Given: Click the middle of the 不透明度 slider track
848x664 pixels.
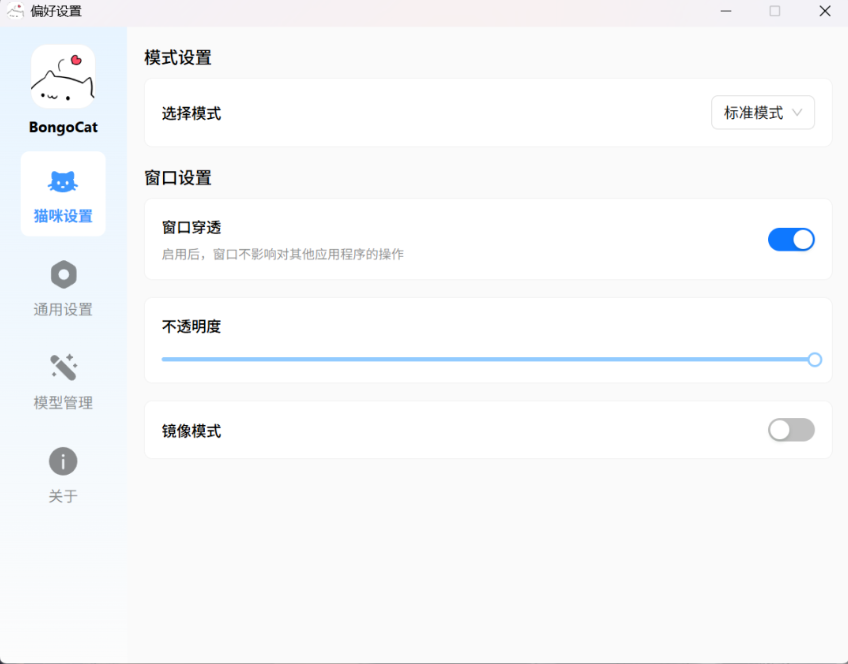Looking at the screenshot, I should tap(488, 360).
